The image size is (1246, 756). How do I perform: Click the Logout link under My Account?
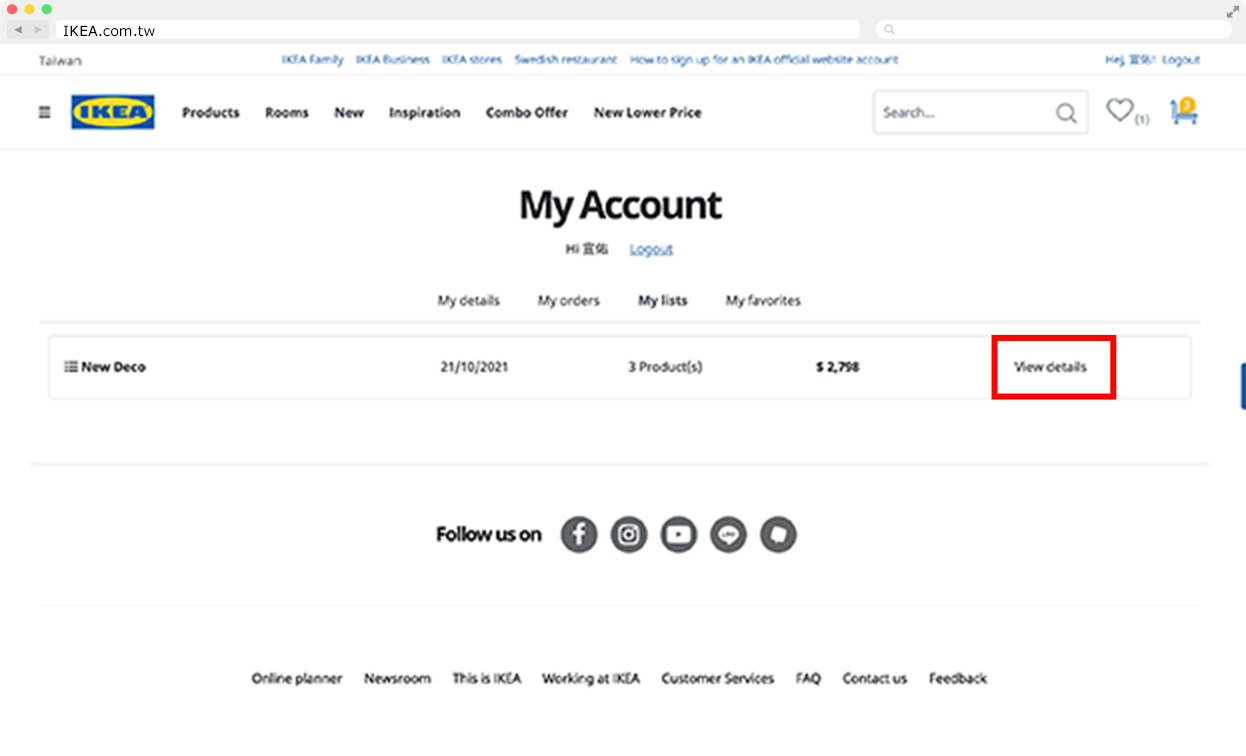651,250
